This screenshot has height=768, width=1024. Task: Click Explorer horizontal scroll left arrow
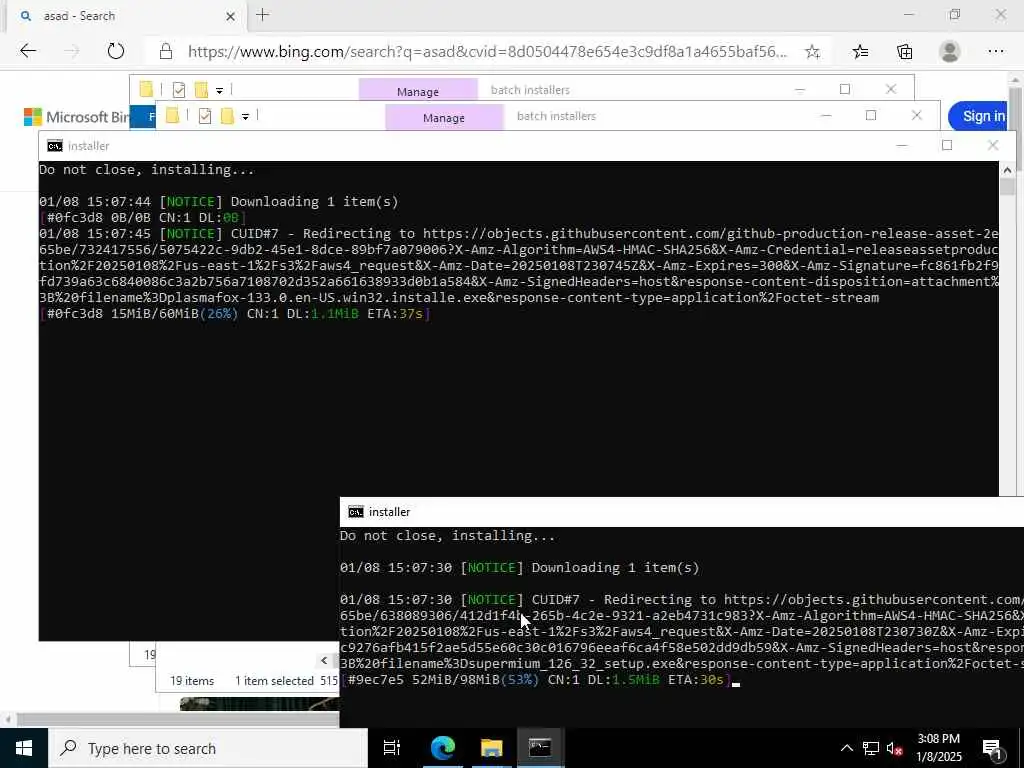pos(324,660)
